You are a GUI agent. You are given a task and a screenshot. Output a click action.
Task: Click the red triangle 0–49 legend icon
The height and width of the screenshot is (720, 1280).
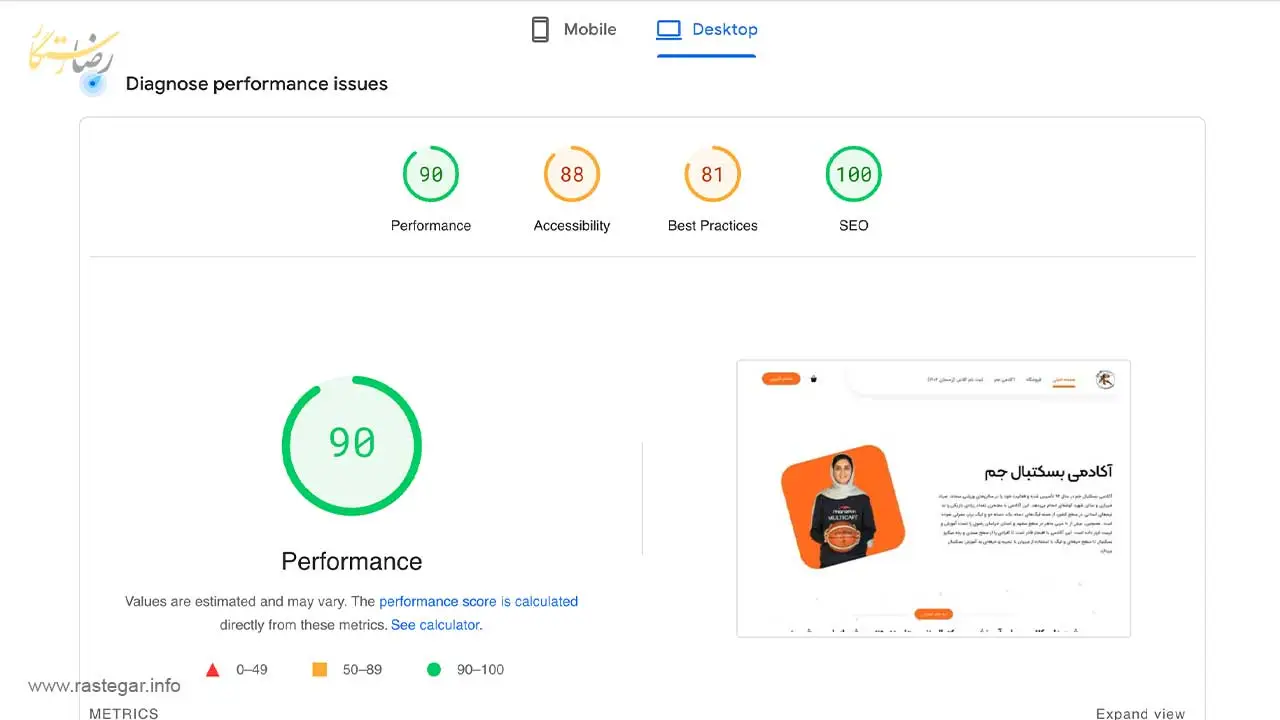pos(212,670)
